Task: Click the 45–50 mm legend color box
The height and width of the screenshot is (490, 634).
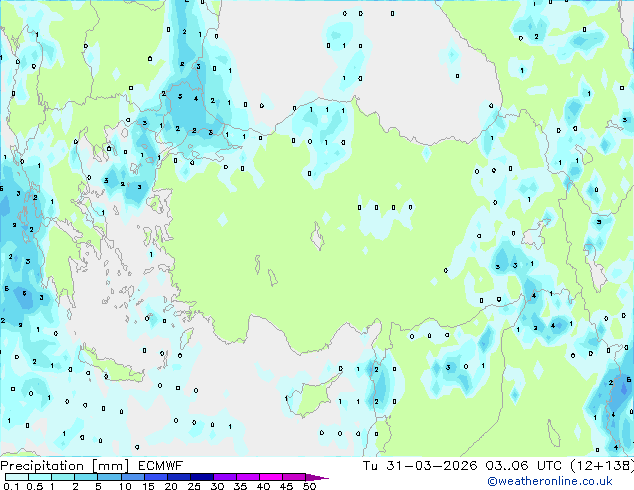Action: (x=294, y=477)
